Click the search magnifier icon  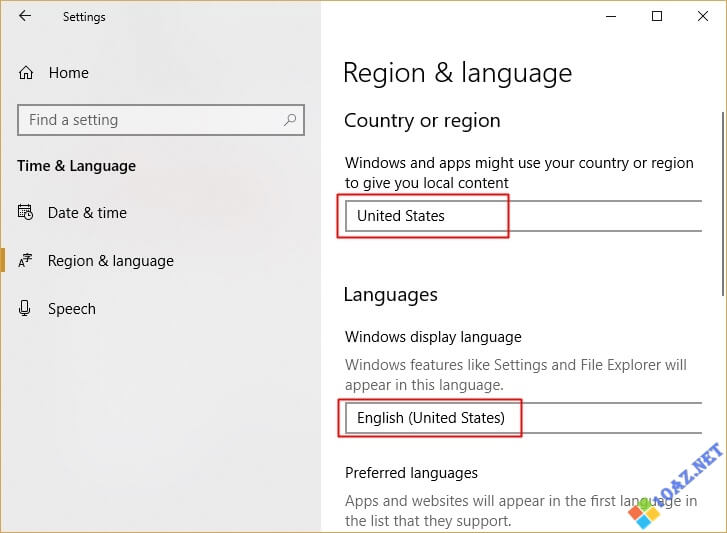click(290, 120)
